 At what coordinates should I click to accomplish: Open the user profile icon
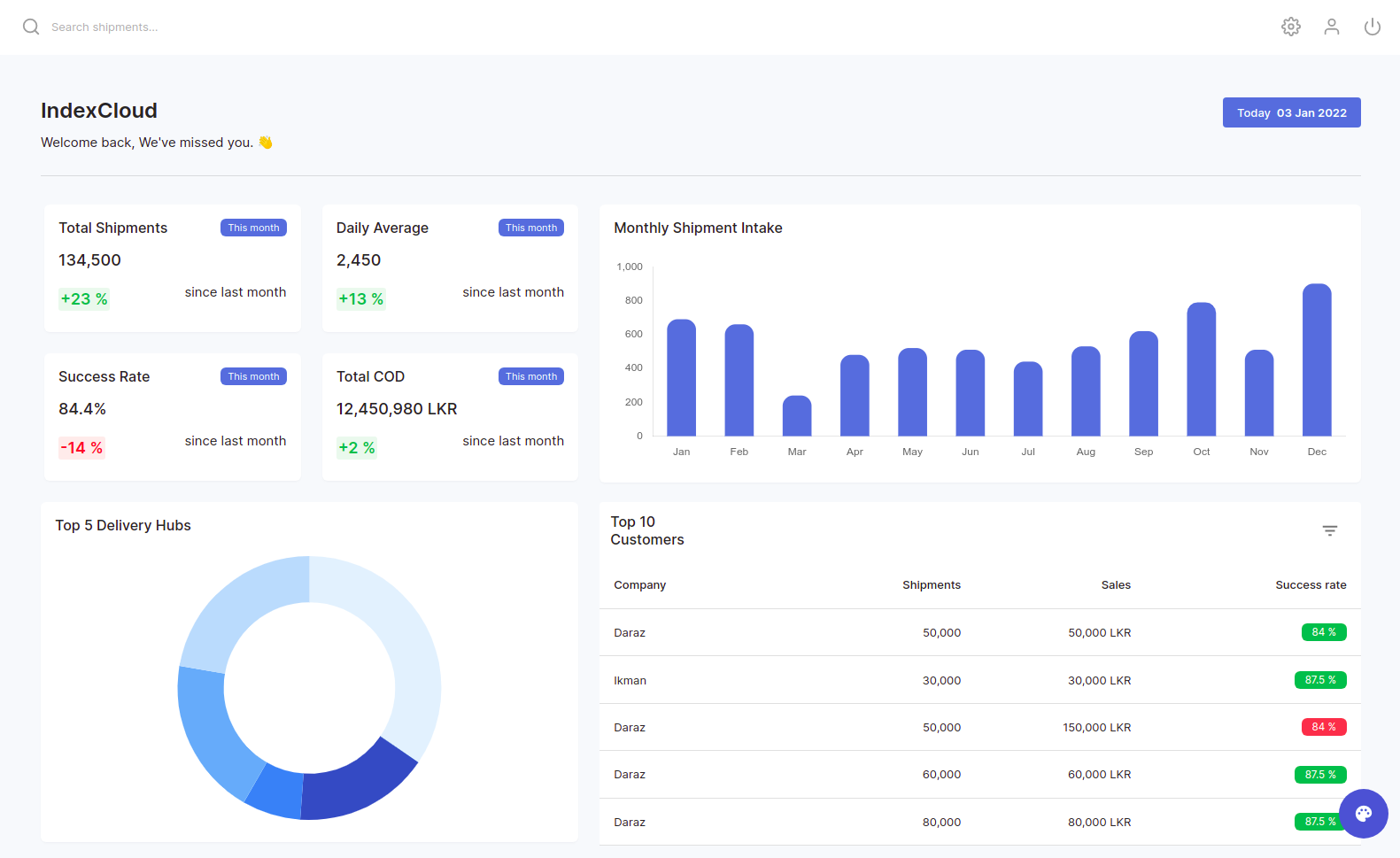(x=1332, y=27)
